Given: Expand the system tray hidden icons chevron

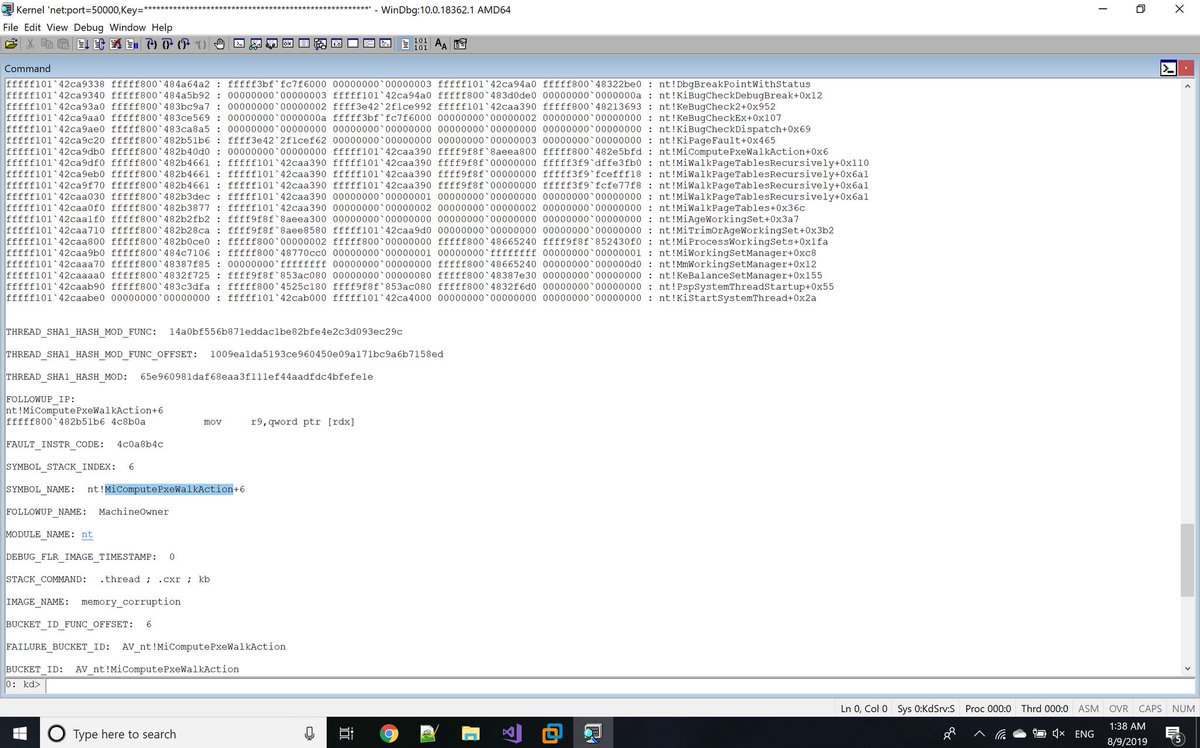Looking at the screenshot, I should tap(978, 733).
